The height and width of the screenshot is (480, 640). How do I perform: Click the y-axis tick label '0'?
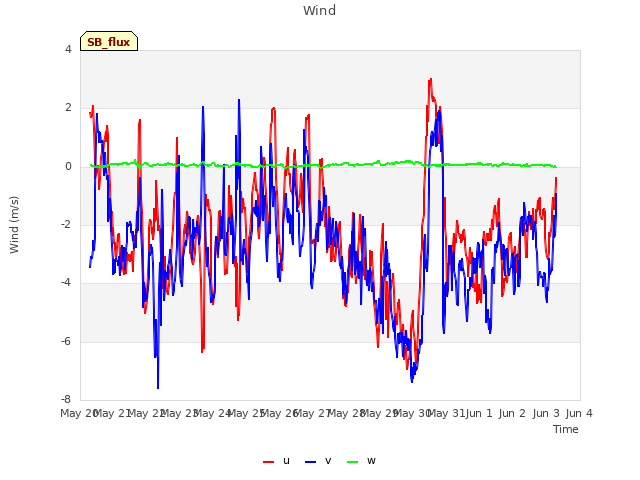click(x=68, y=167)
